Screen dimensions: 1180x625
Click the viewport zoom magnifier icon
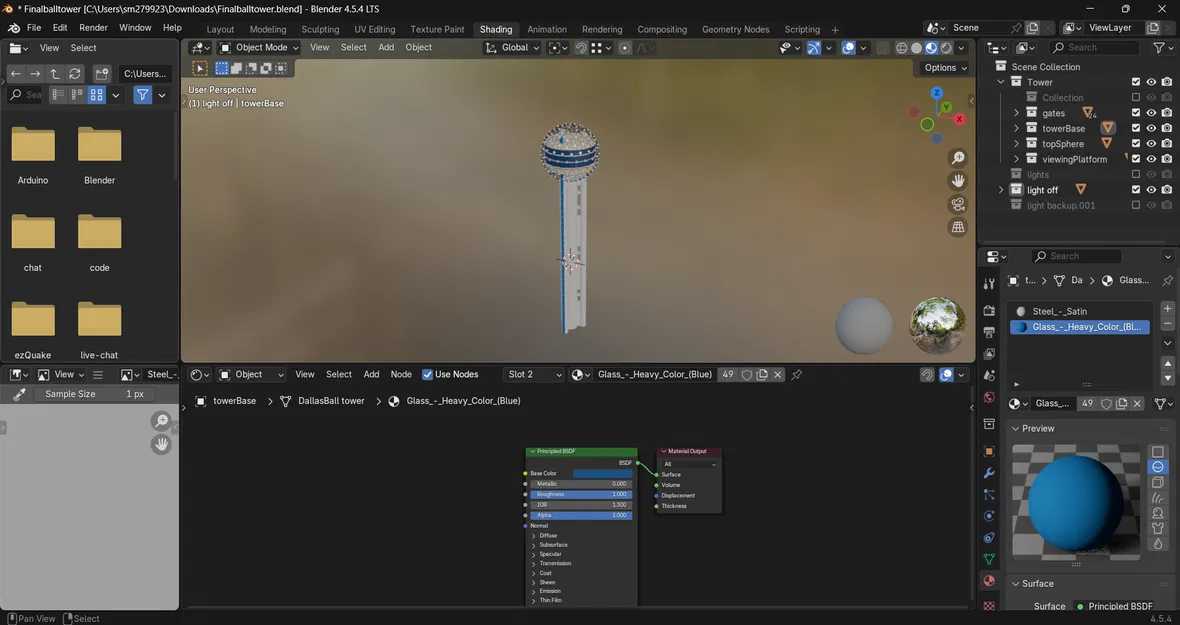pyautogui.click(x=958, y=158)
